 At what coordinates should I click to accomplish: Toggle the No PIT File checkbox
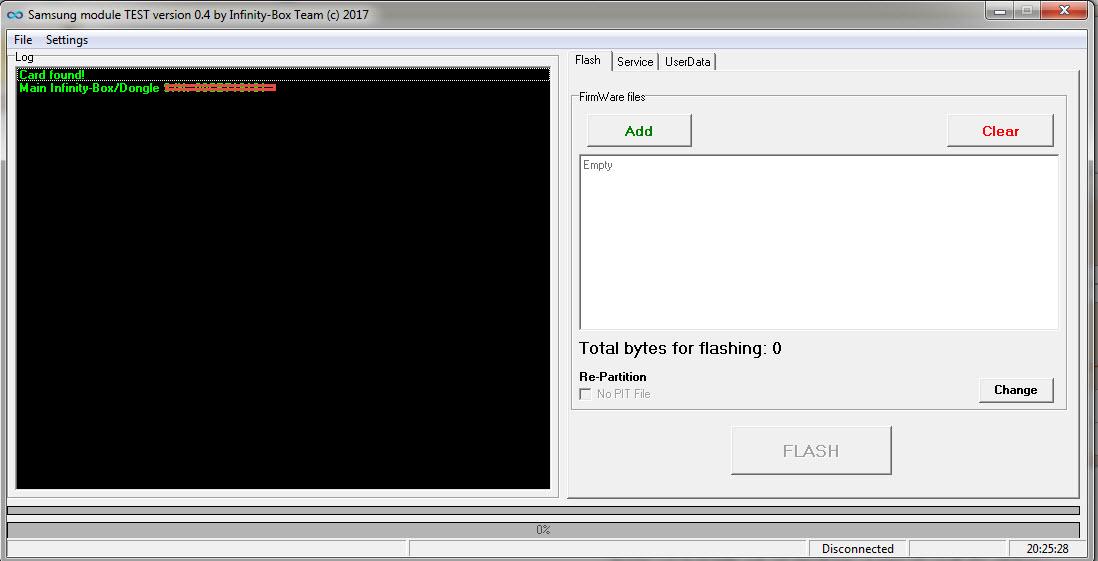tap(585, 394)
